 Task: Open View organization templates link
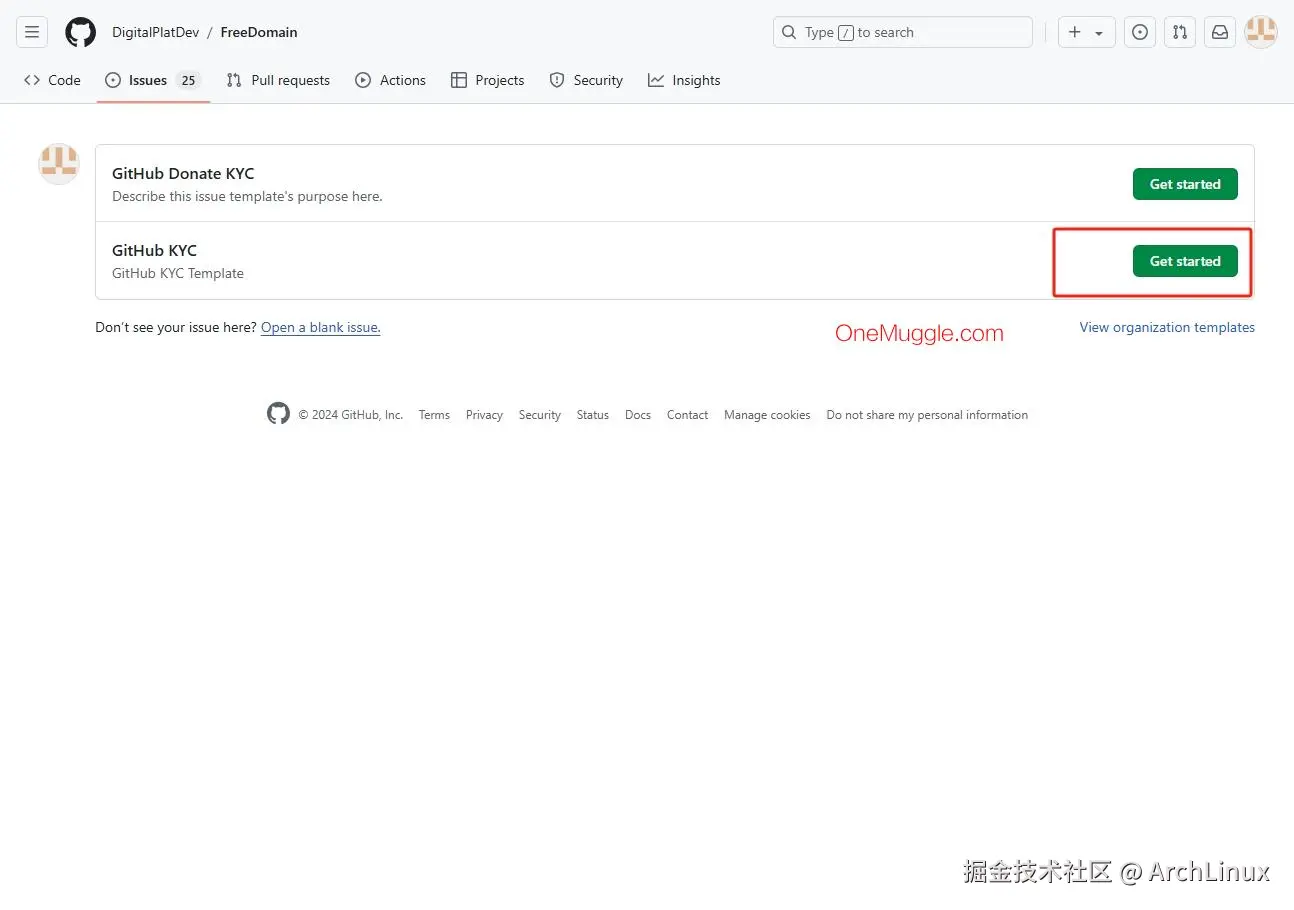pos(1167,327)
